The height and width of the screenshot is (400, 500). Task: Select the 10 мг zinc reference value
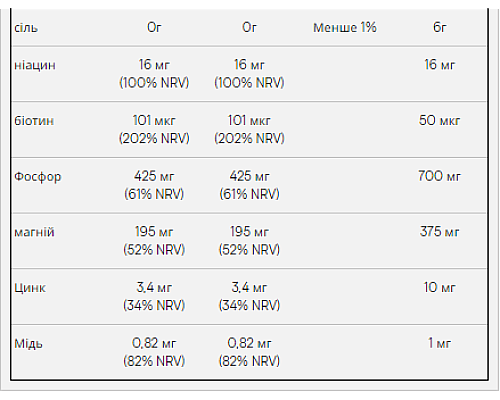click(x=440, y=287)
